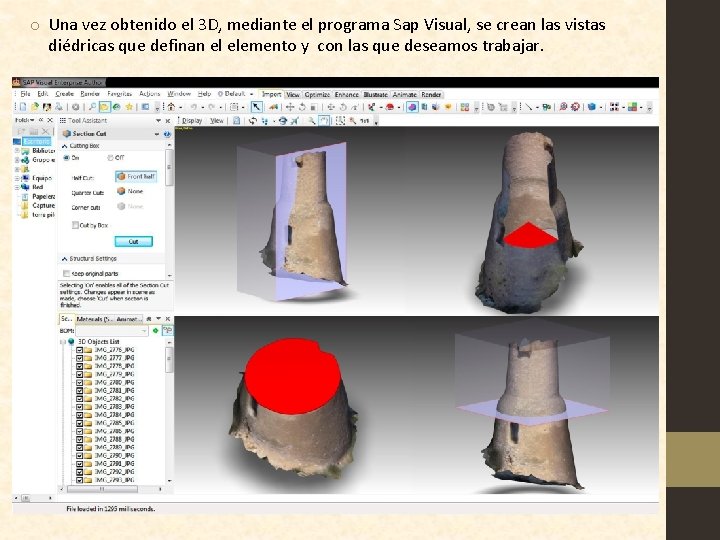
Task: Click the red gear toolbar icon
Action: (575, 107)
